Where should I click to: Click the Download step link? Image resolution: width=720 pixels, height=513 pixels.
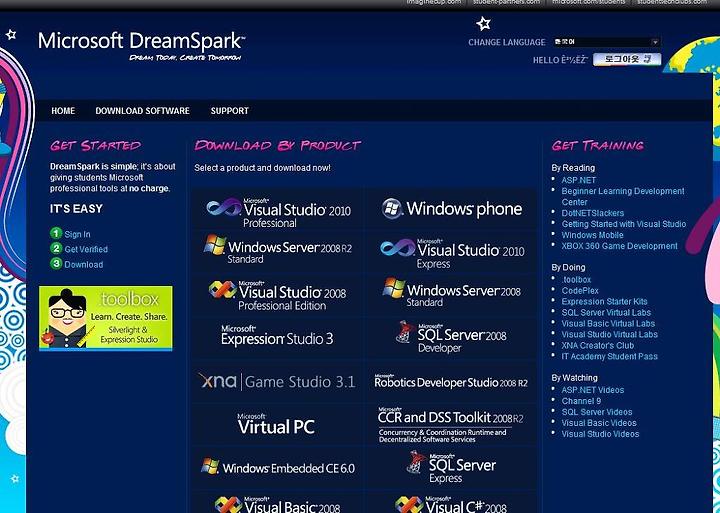[x=84, y=265]
